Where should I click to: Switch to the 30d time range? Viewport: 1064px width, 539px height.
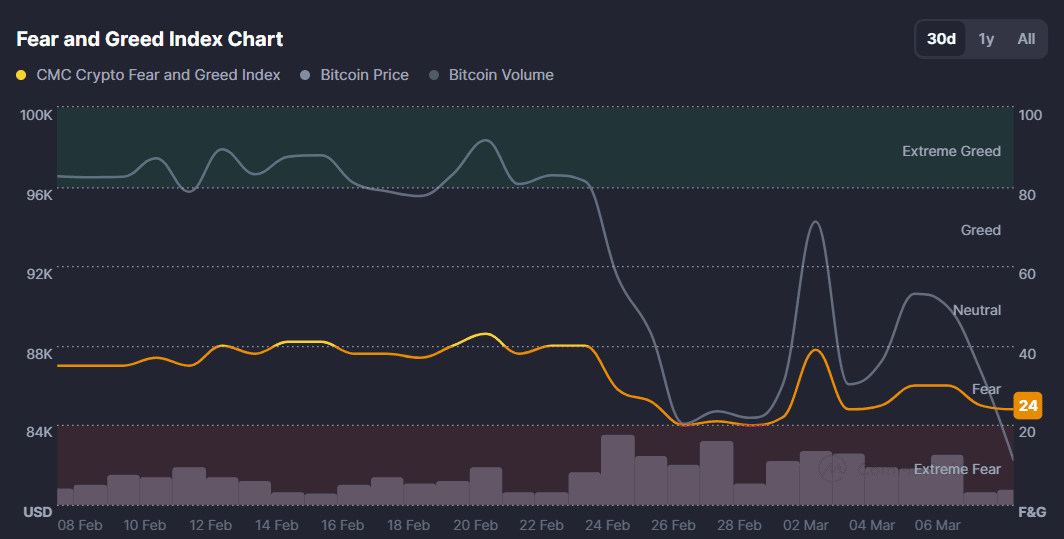click(x=941, y=39)
